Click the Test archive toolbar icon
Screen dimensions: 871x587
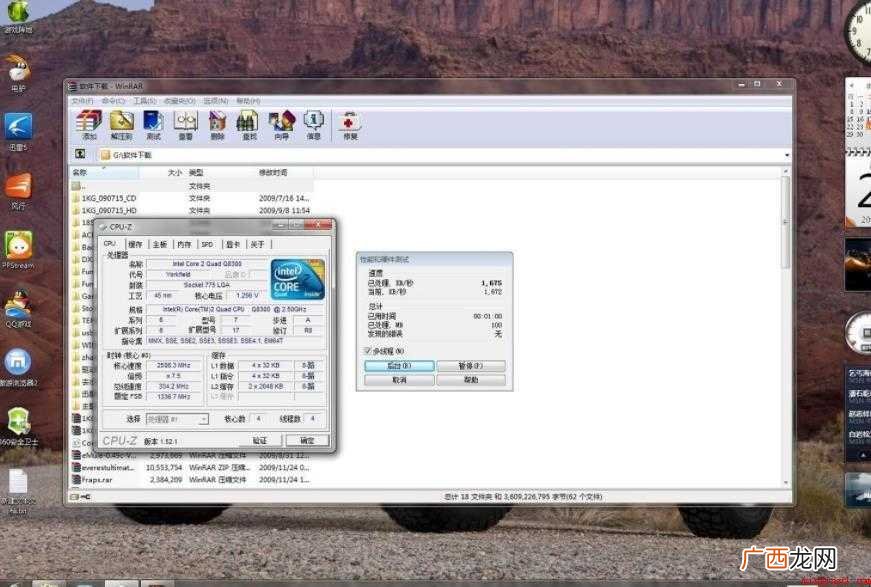tap(153, 124)
